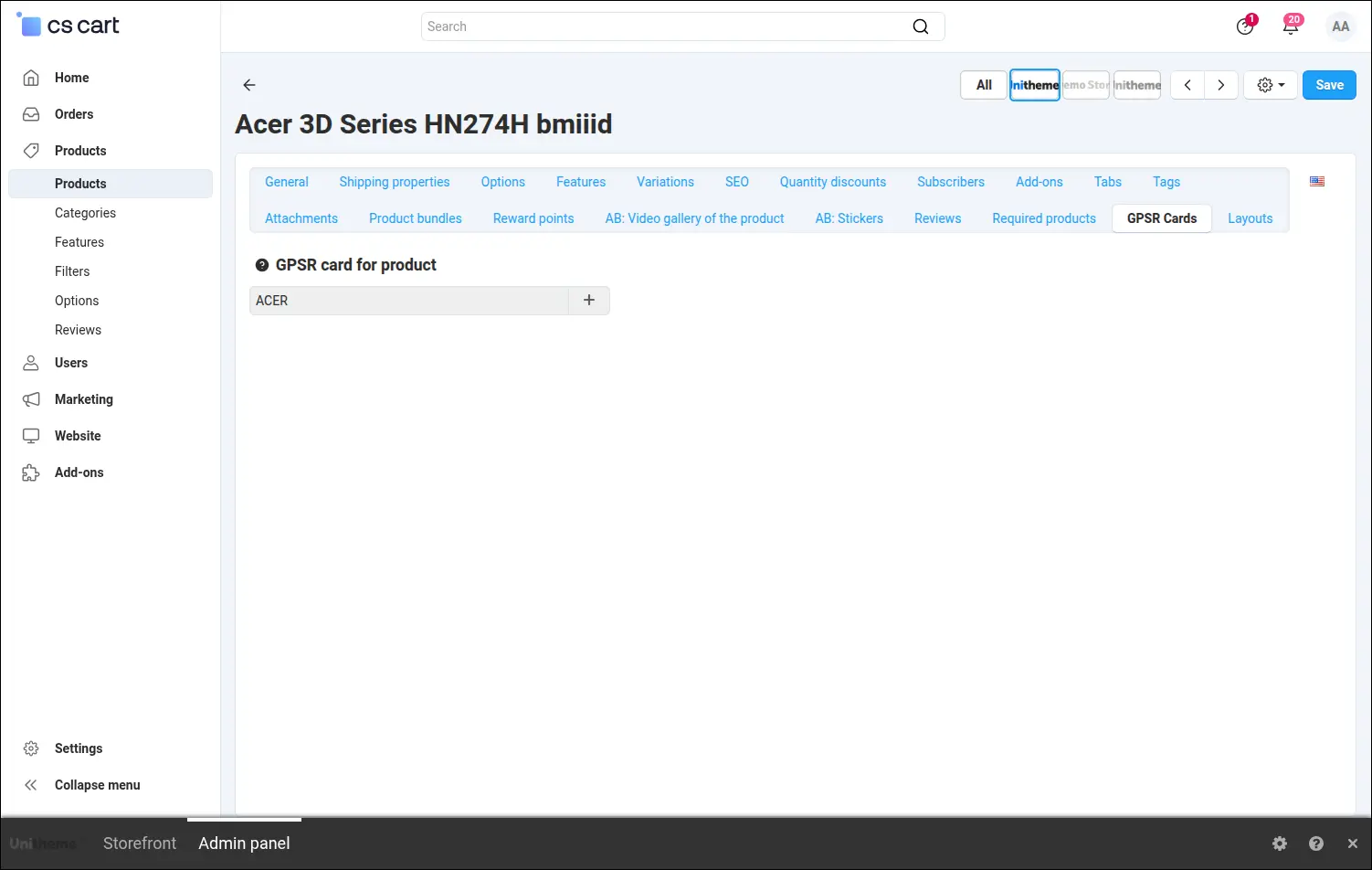Click the CS-Cart logo

(69, 26)
